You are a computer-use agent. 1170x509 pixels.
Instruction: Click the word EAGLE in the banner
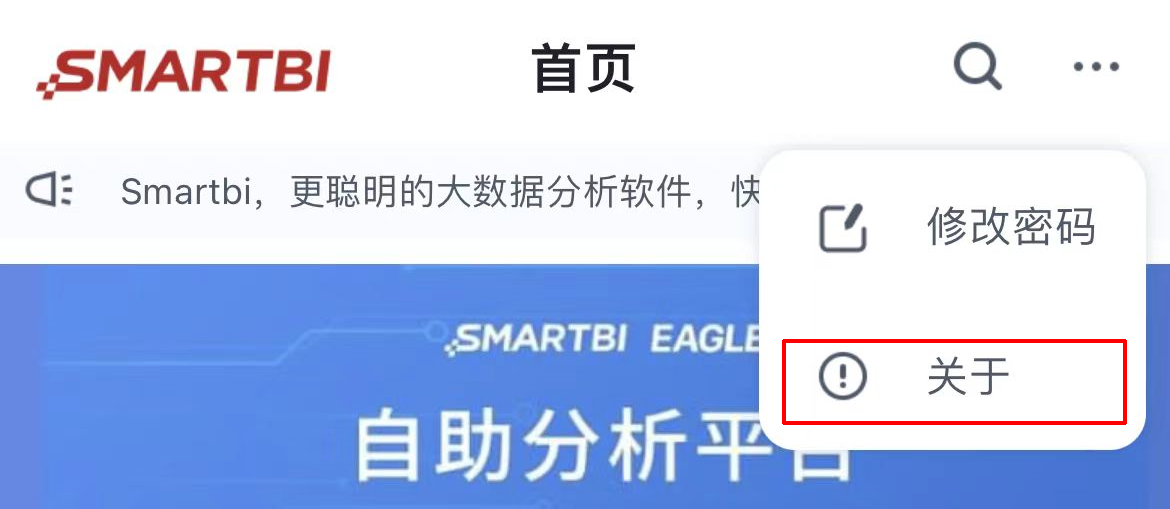[705, 340]
